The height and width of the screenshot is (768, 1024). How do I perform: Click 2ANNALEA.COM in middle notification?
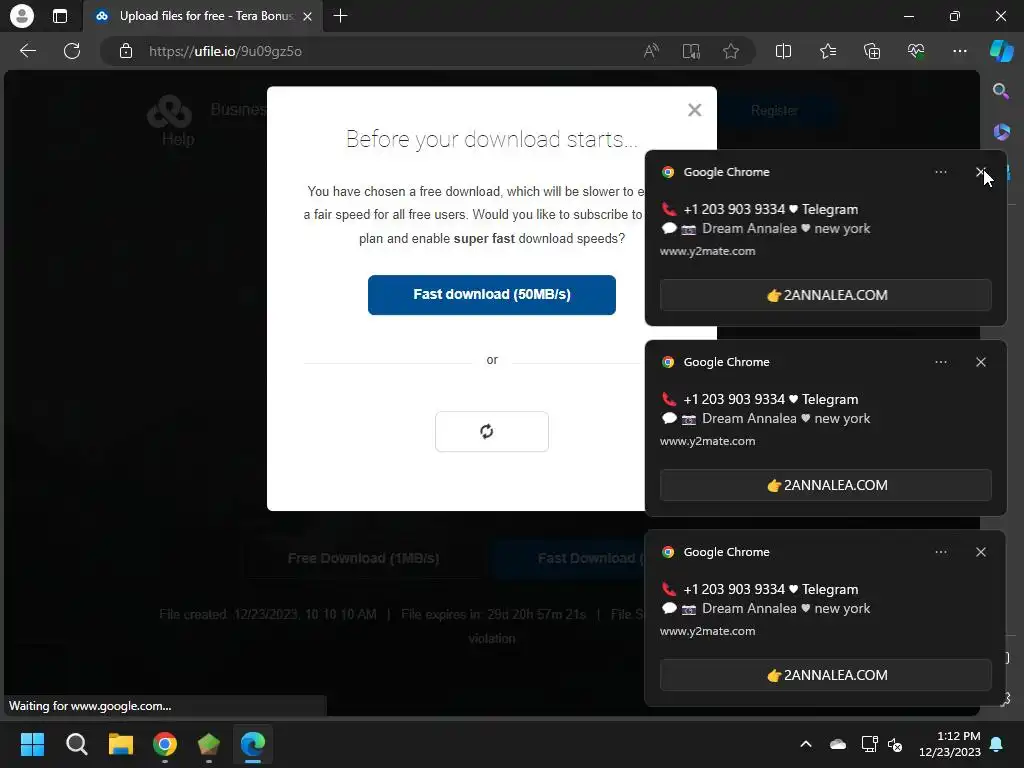coord(825,485)
